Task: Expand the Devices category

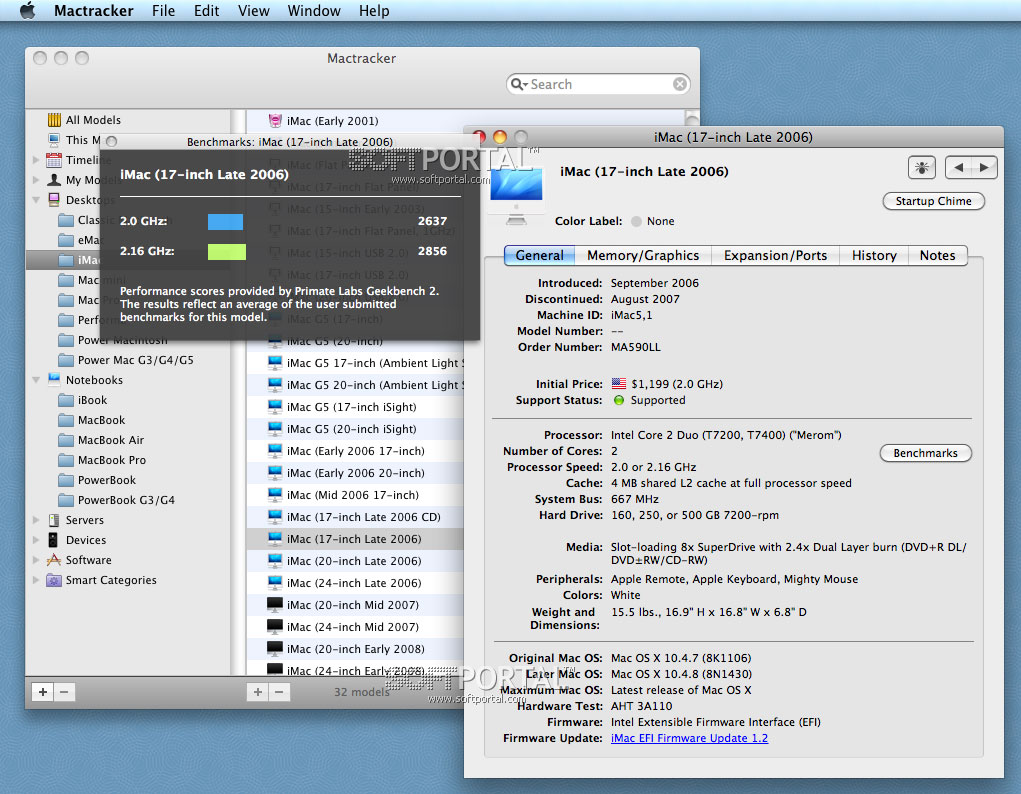Action: coord(36,540)
